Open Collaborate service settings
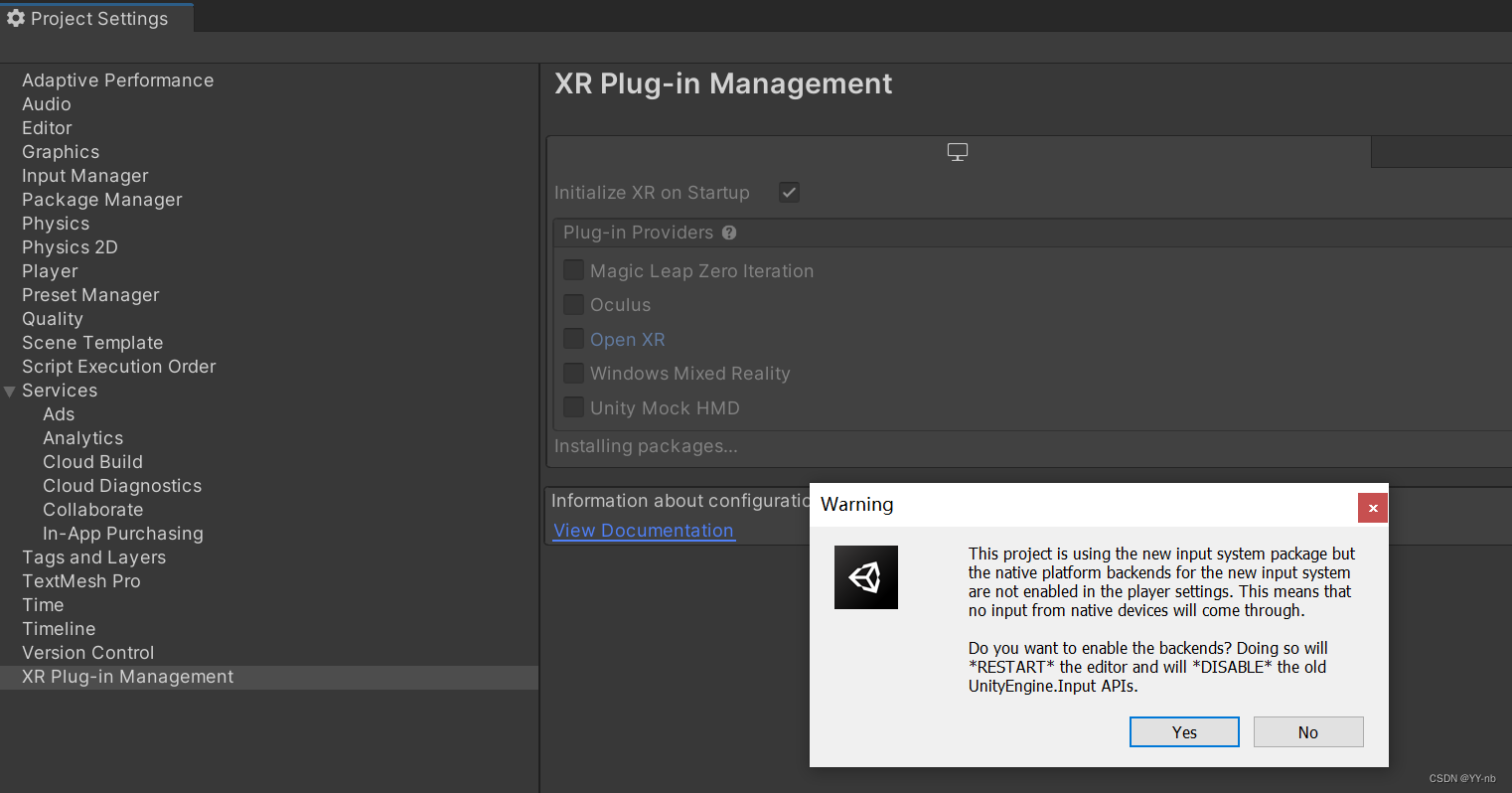Screen dimensions: 1512x793 pyautogui.click(x=93, y=510)
